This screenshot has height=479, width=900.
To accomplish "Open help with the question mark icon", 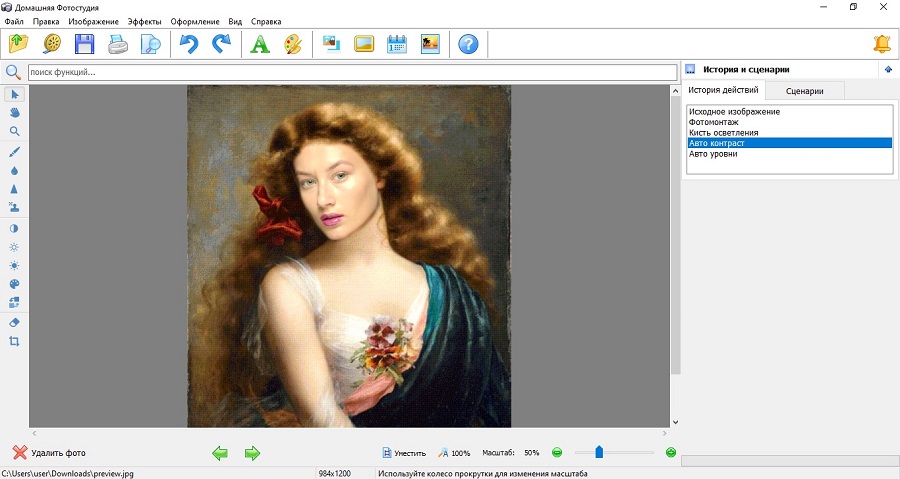I will tap(468, 44).
